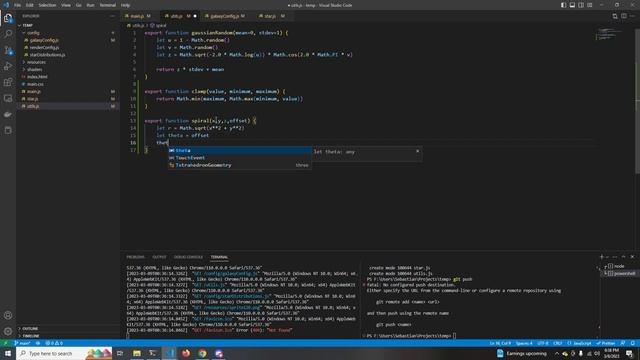The width and height of the screenshot is (640, 360).
Task: Click the editor toolbar icon left of Split Editor
Action: tap(615, 16)
